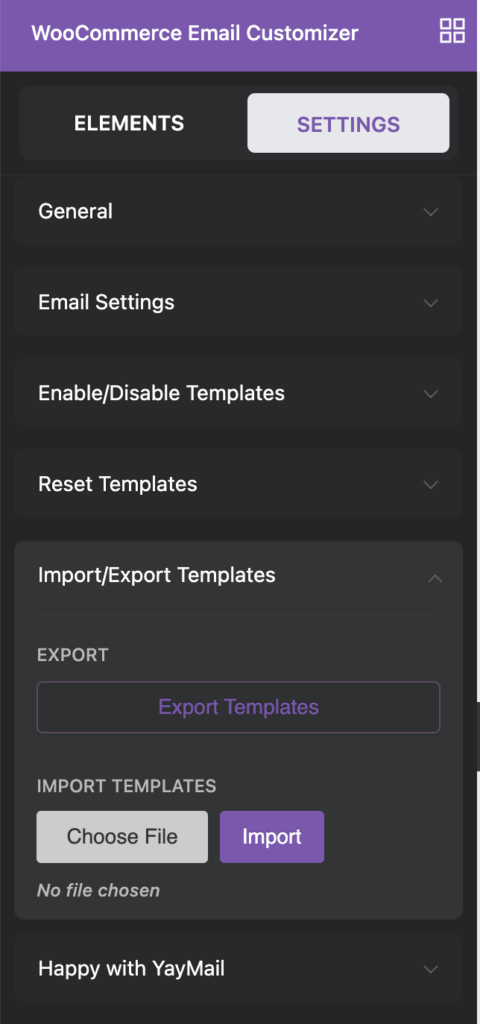Viewport: 480px width, 1024px height.
Task: Expand Email Settings using its chevron
Action: click(x=430, y=302)
